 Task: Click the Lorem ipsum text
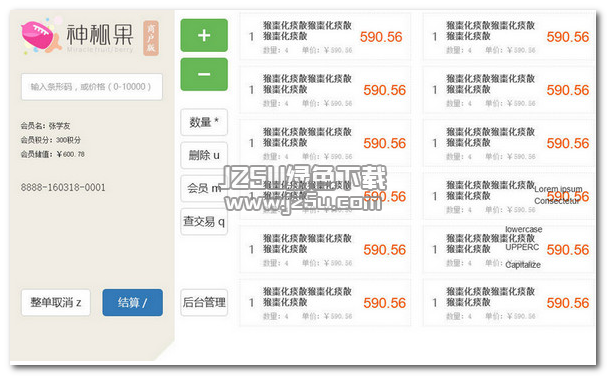[x=558, y=189]
